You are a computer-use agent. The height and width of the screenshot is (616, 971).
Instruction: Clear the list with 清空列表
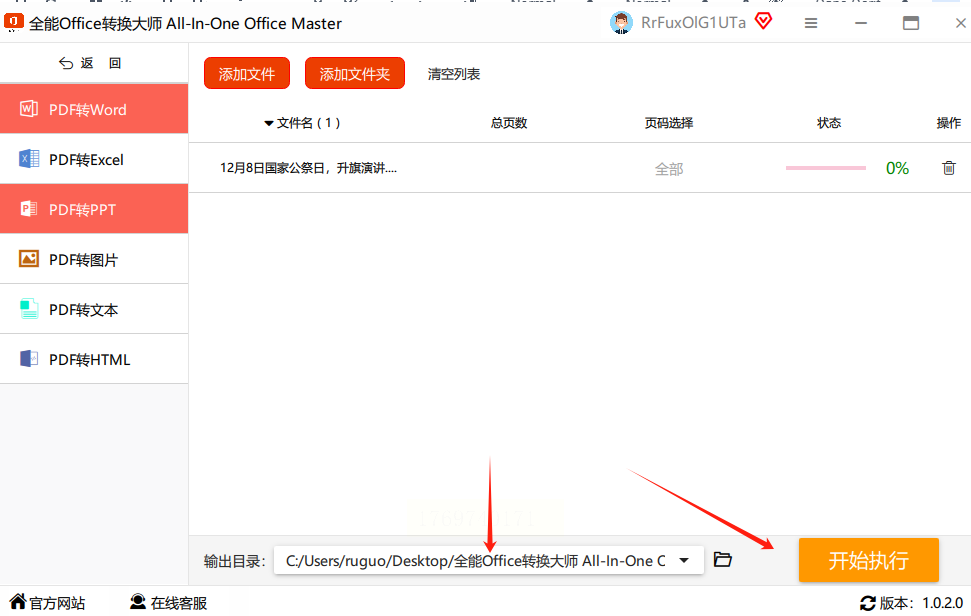tap(454, 74)
